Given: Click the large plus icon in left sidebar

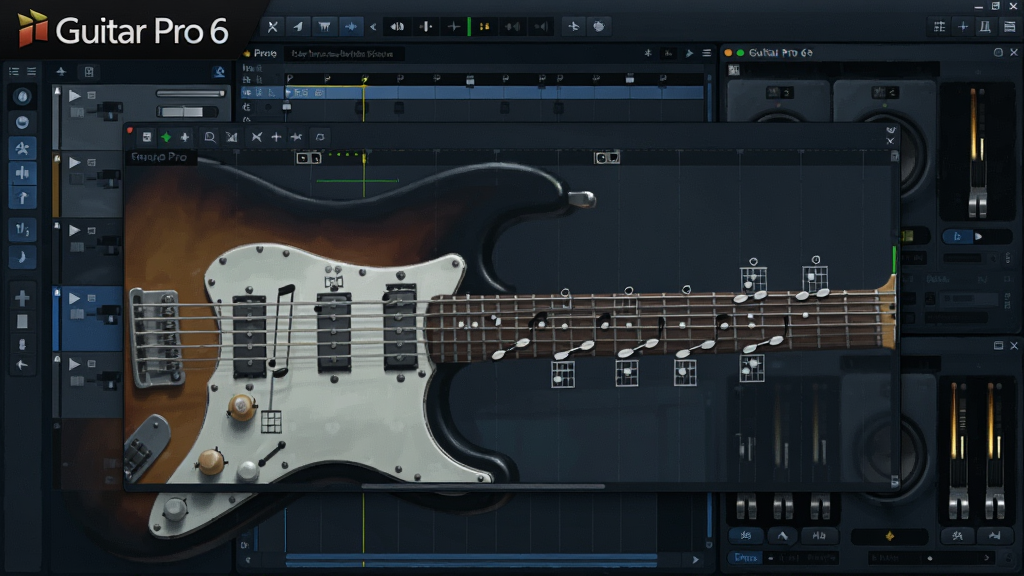Looking at the screenshot, I should point(22,298).
